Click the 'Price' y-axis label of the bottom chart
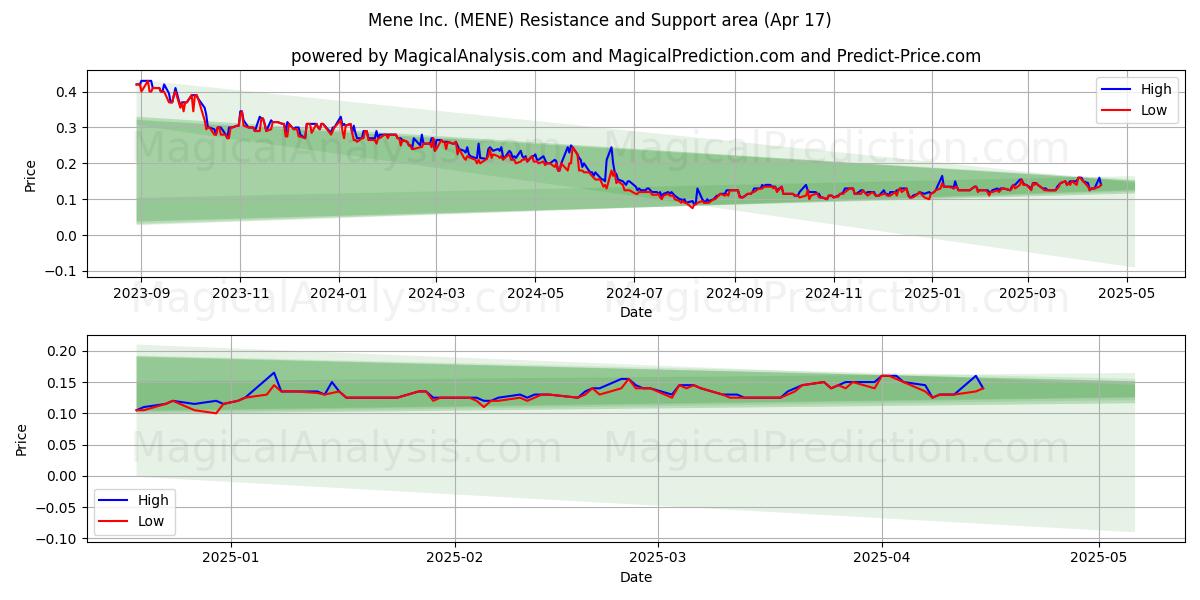This screenshot has width=1200, height=600. point(22,440)
